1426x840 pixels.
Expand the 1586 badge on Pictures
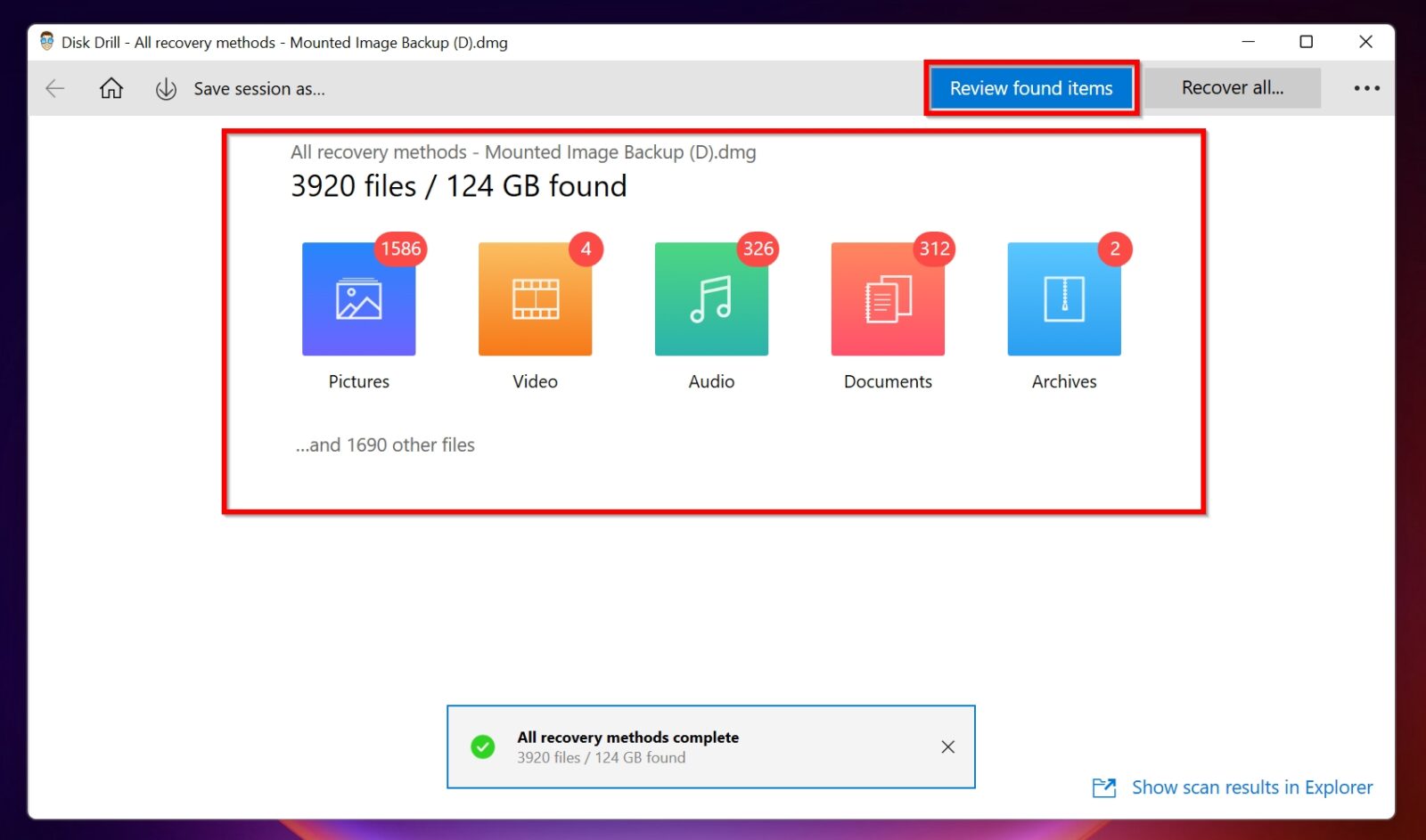401,249
